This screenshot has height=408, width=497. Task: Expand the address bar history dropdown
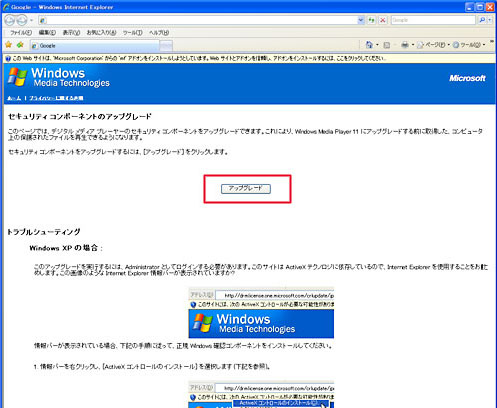point(361,20)
